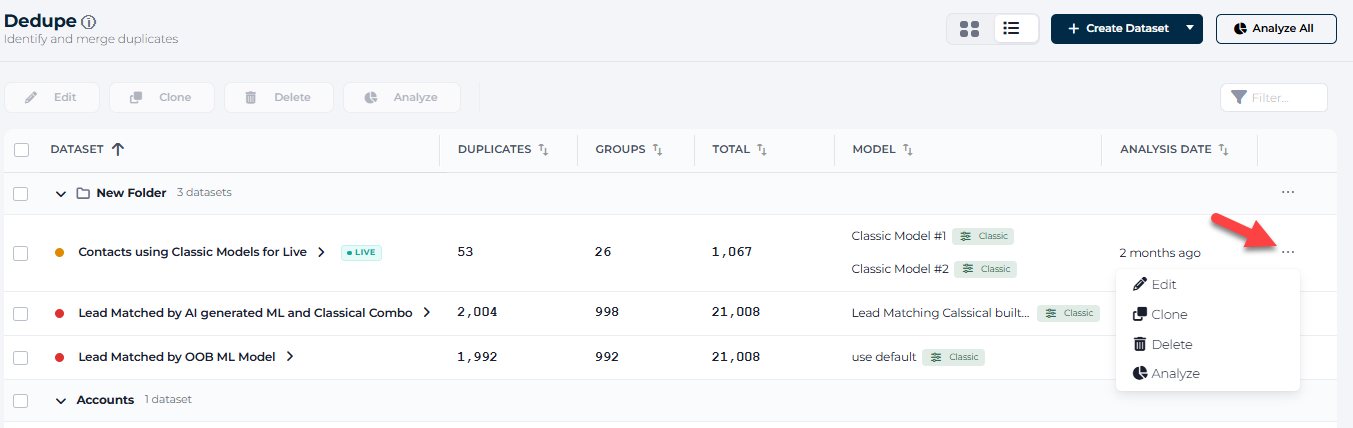The image size is (1353, 428).
Task: Open the Create Dataset dropdown arrow
Action: pos(1190,29)
